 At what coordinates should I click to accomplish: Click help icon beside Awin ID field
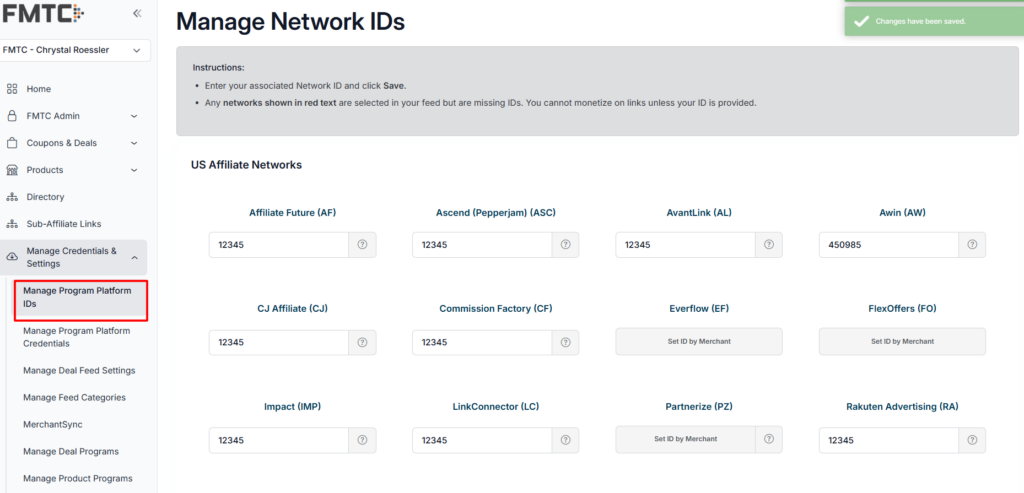click(x=971, y=245)
